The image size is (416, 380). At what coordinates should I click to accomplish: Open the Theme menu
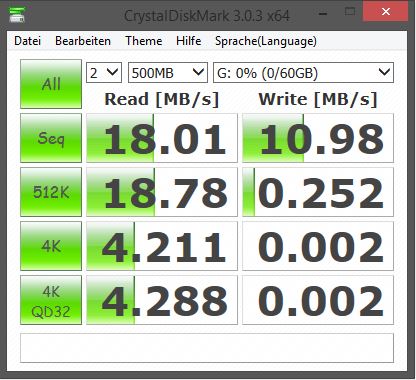click(144, 41)
